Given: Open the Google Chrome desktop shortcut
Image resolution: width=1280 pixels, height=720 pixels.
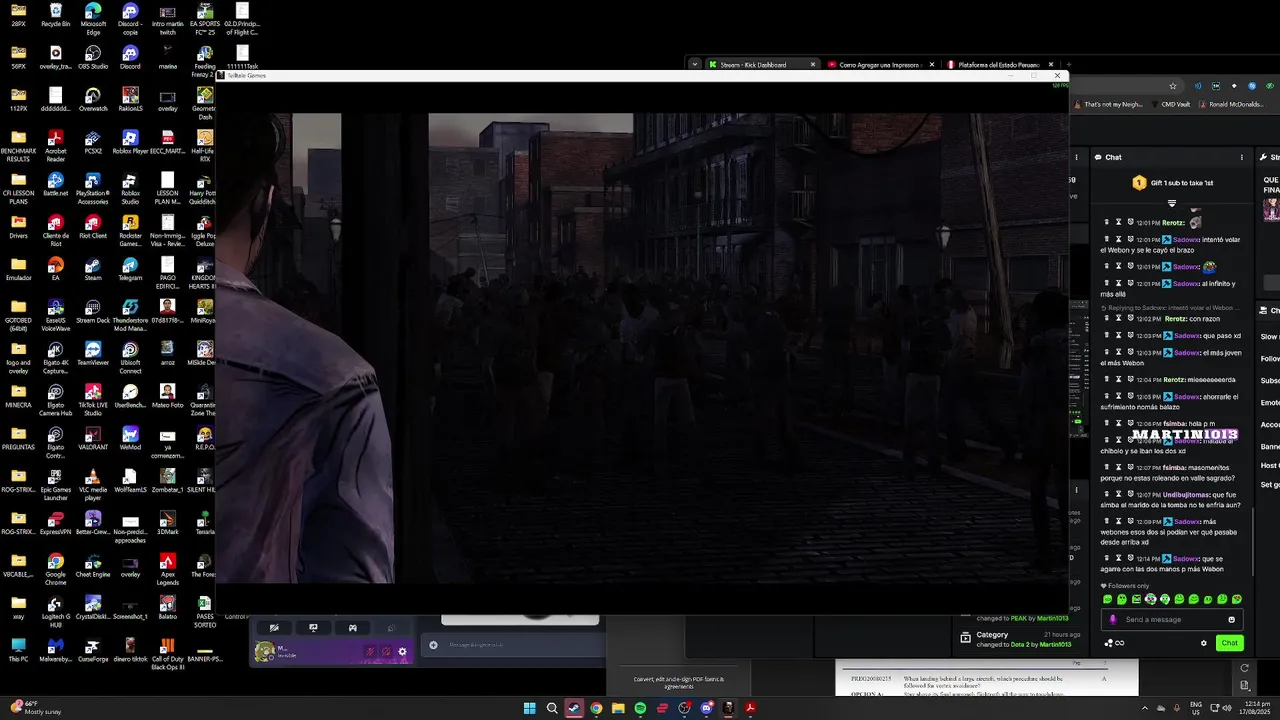Looking at the screenshot, I should [56, 569].
